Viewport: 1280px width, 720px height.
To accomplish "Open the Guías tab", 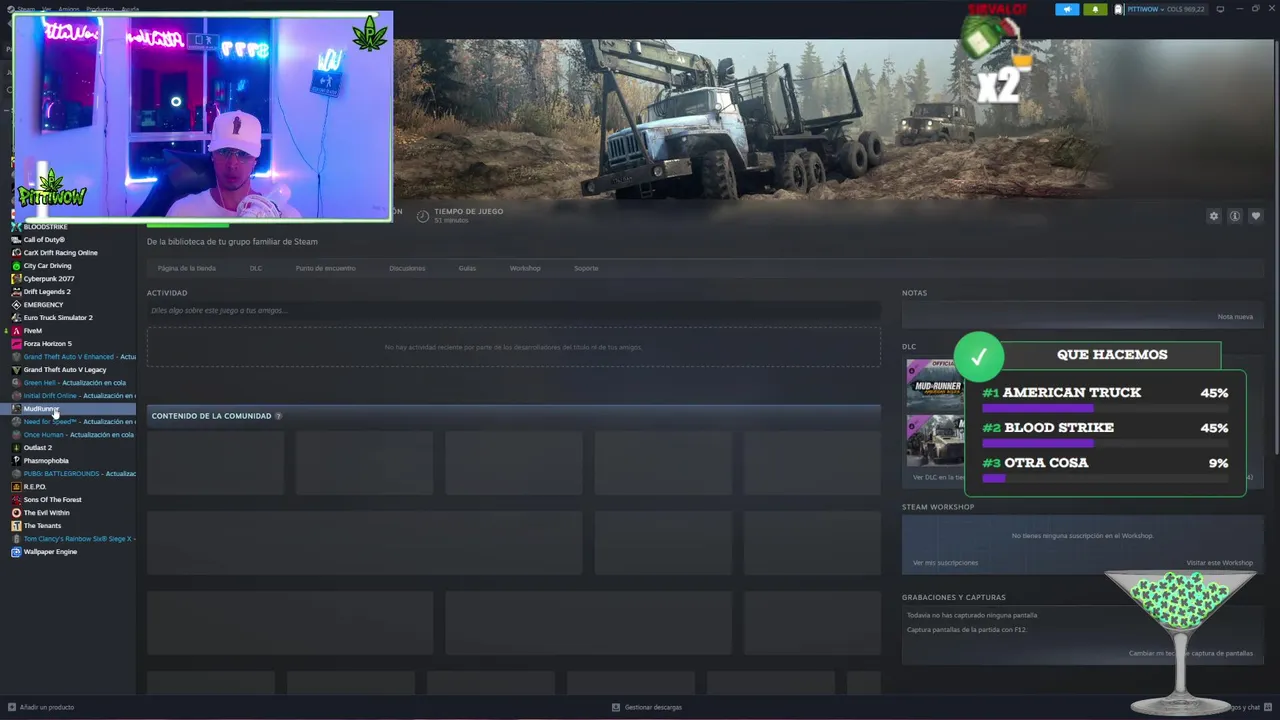I will pos(467,268).
